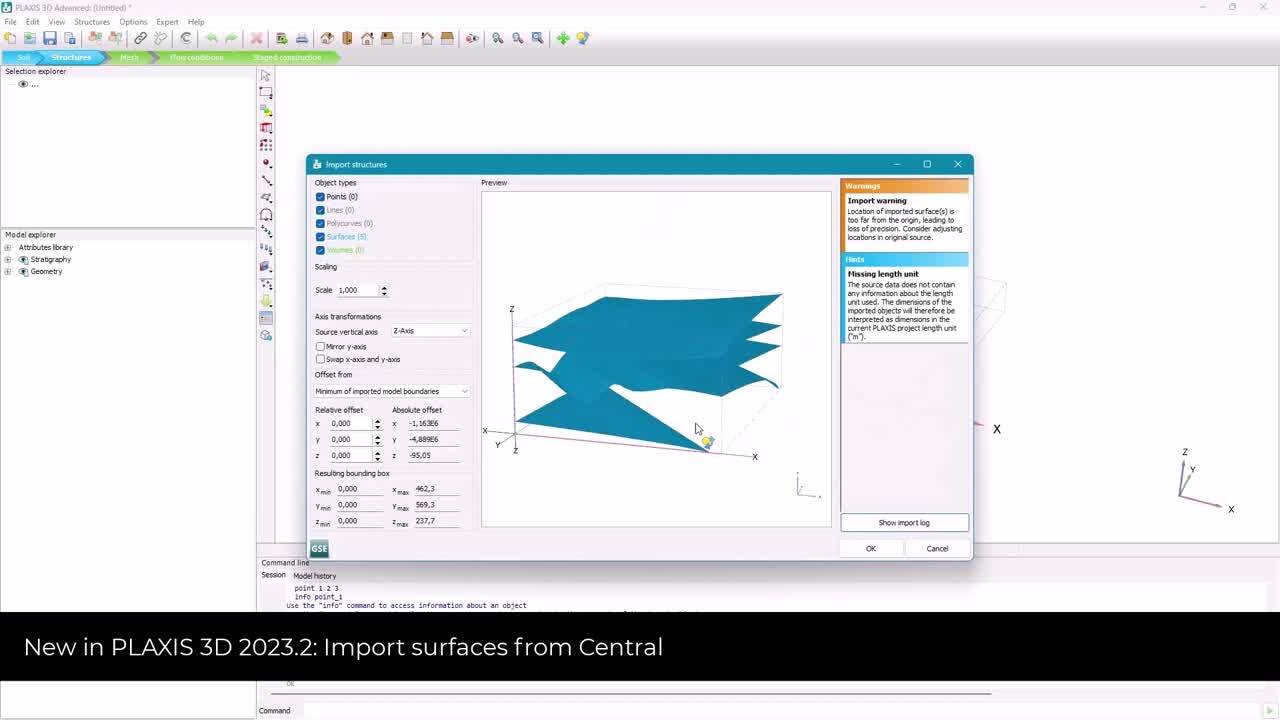Toggle the Stratigraphy visibility eye
This screenshot has width=1280, height=720.
pyautogui.click(x=24, y=259)
